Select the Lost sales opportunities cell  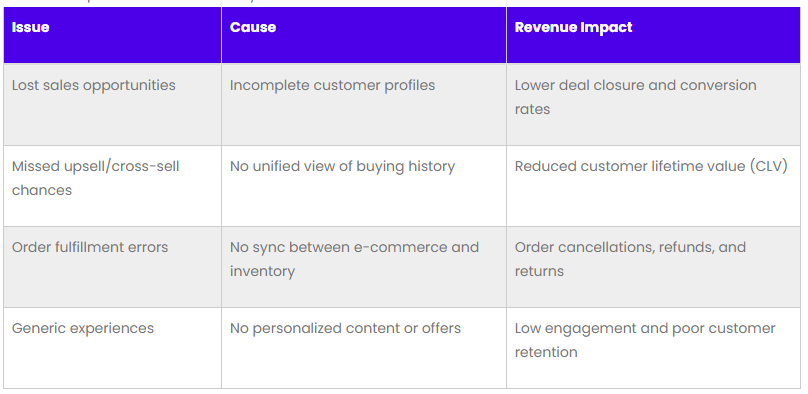coord(112,105)
